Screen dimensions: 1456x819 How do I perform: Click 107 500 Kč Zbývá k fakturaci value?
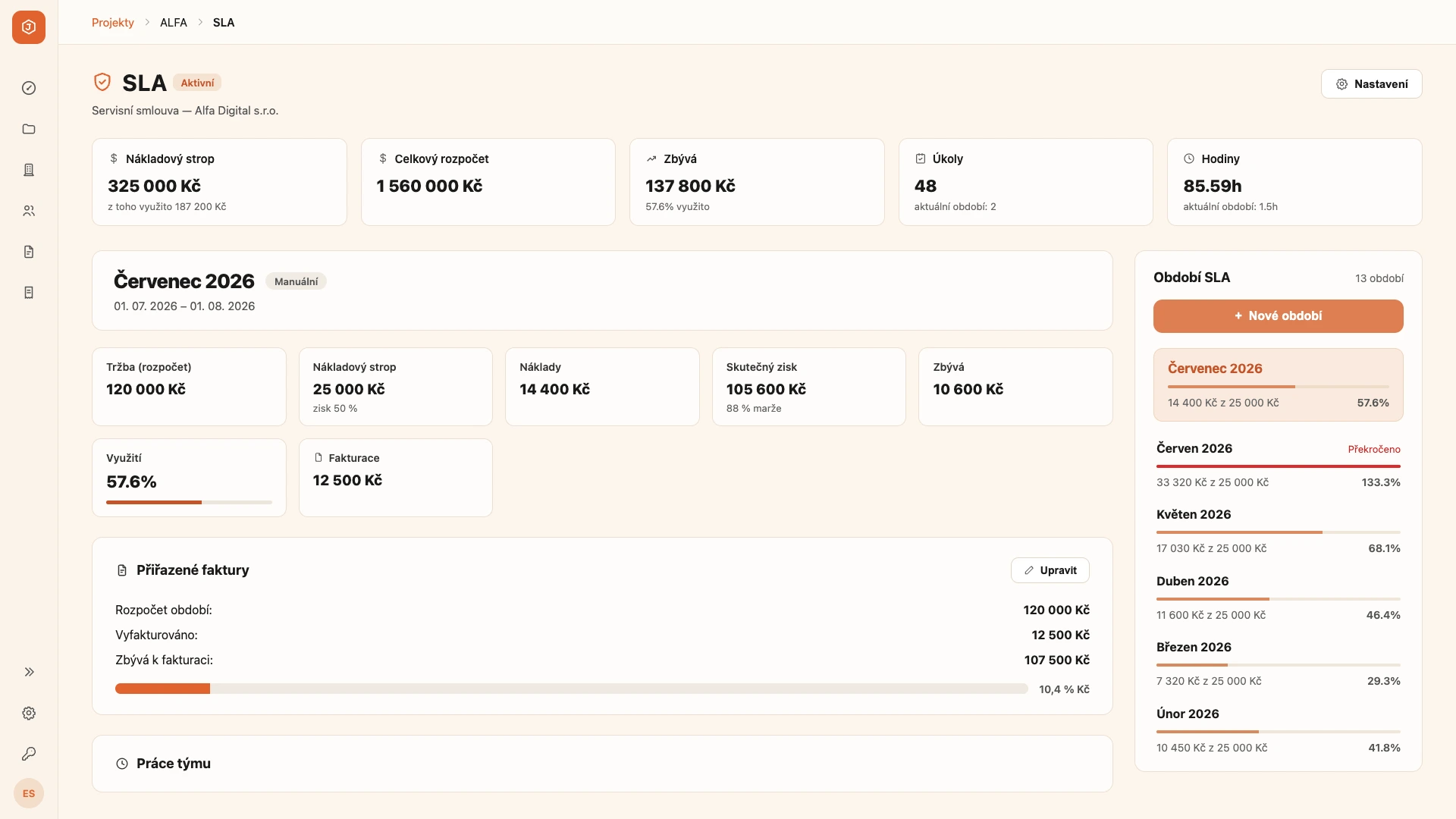1056,660
